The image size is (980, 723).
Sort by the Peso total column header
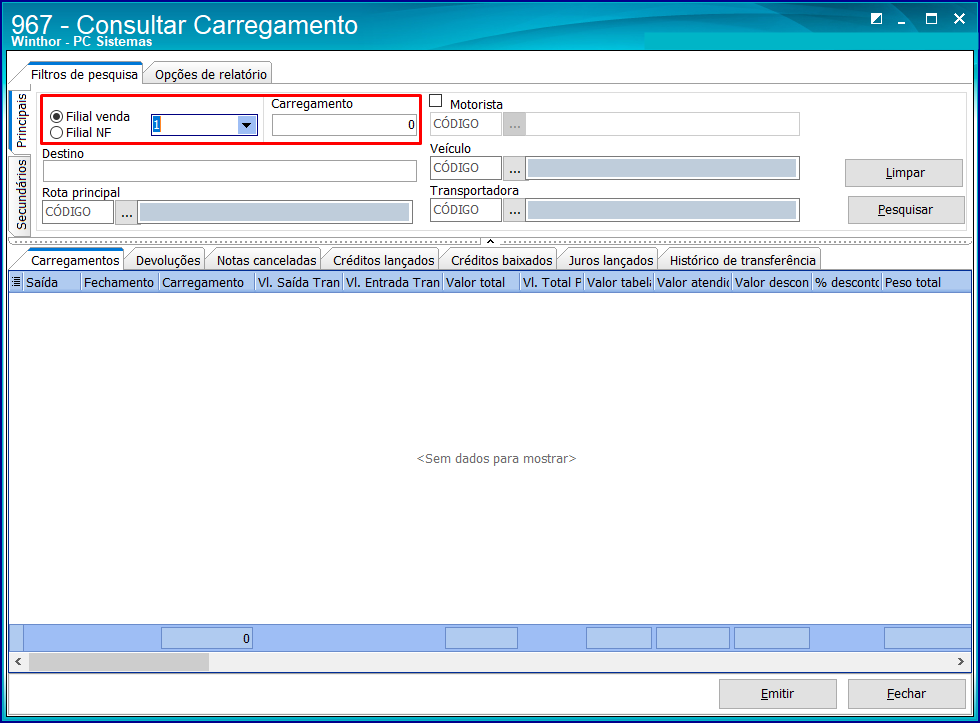[x=926, y=282]
